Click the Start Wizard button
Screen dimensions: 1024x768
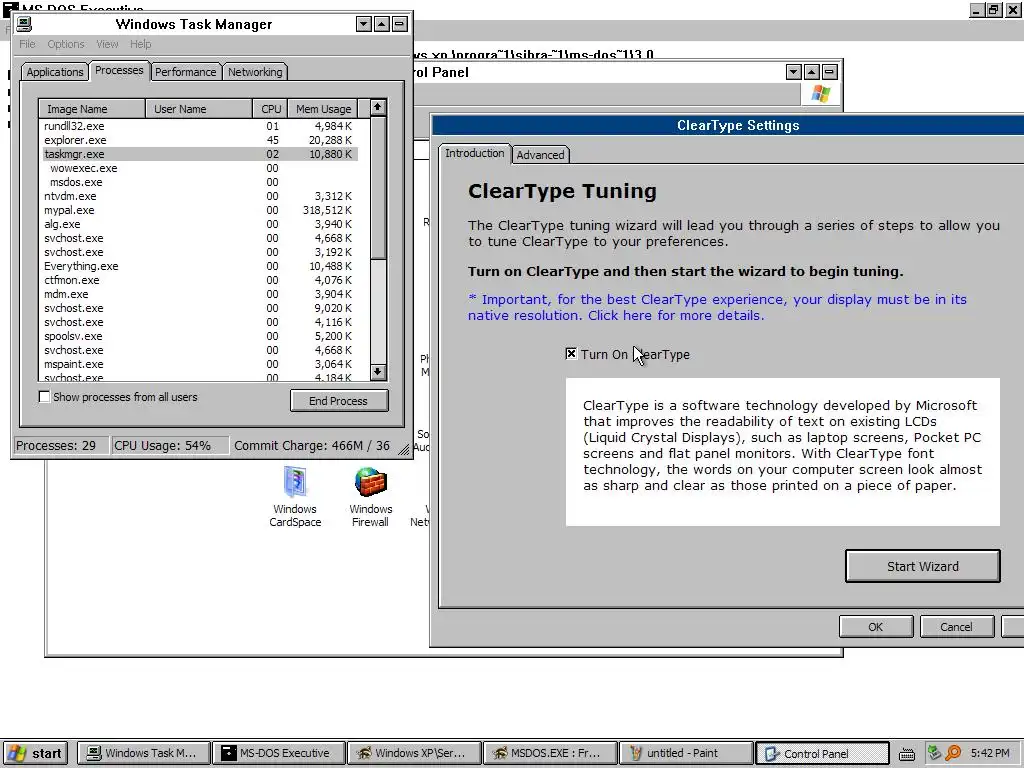pyautogui.click(x=922, y=566)
